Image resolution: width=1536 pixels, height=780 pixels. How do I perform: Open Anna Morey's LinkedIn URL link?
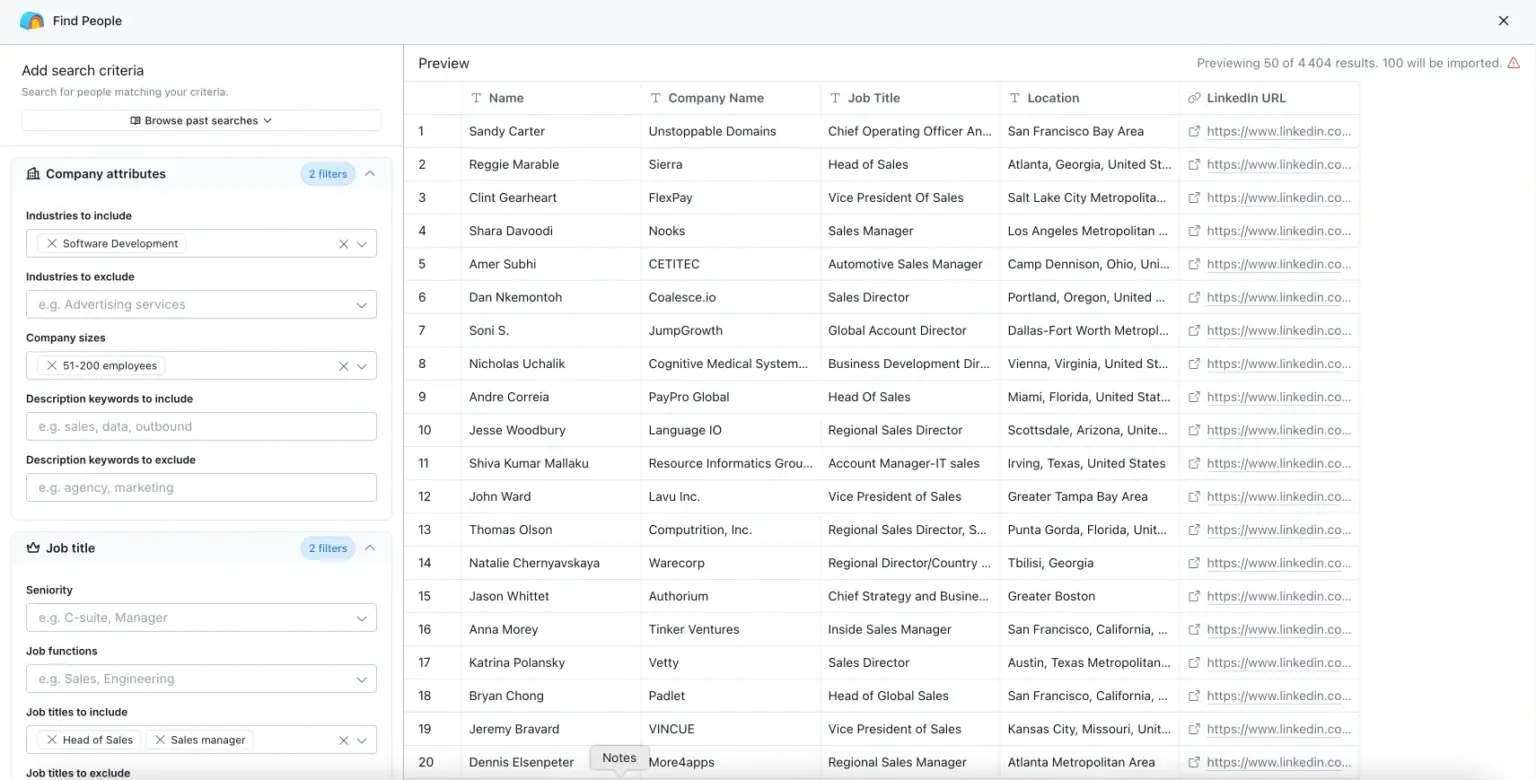click(x=1279, y=630)
